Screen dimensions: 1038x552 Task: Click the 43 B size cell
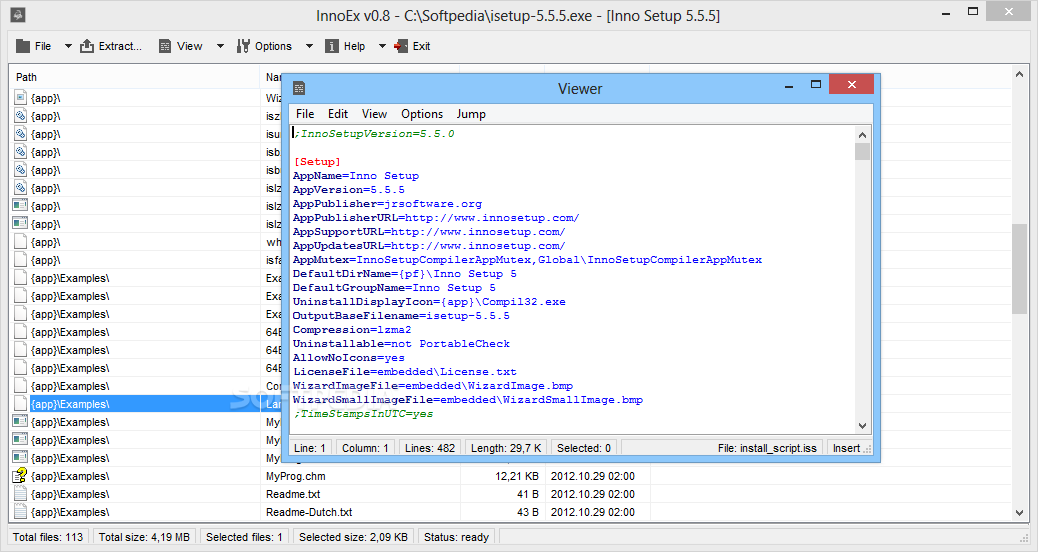(528, 512)
